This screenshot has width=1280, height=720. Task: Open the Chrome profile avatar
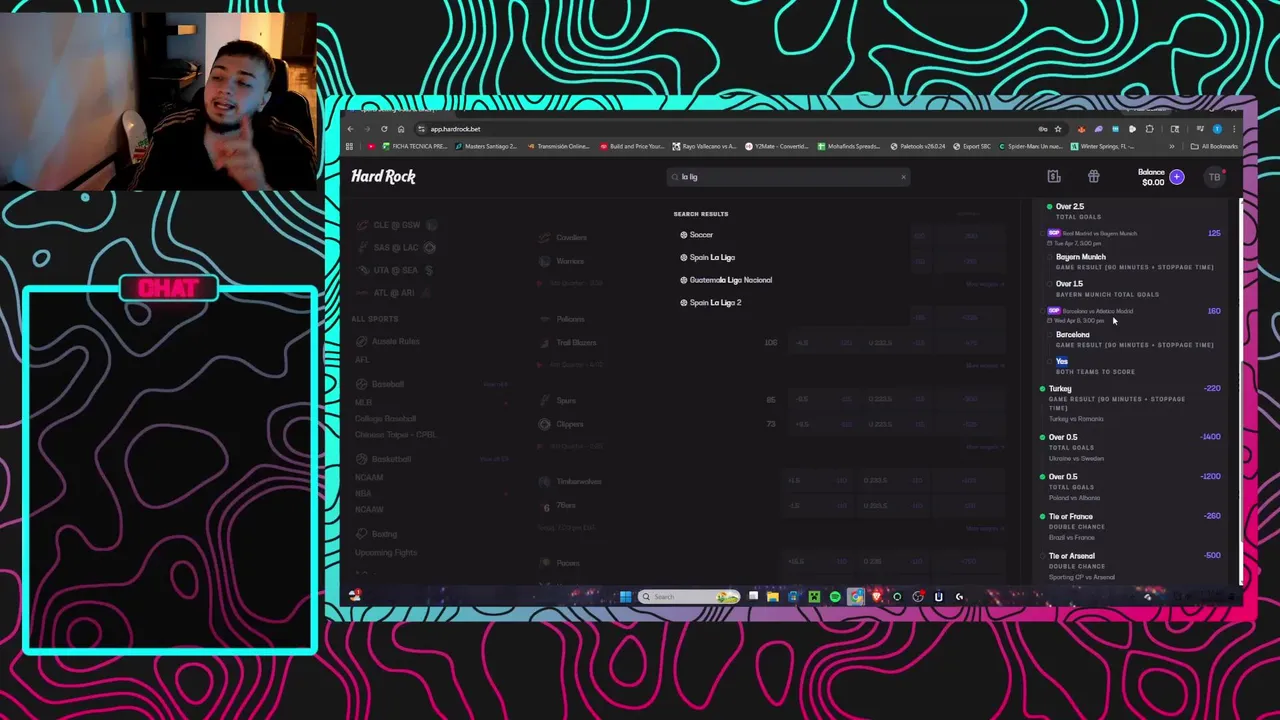[x=1217, y=129]
